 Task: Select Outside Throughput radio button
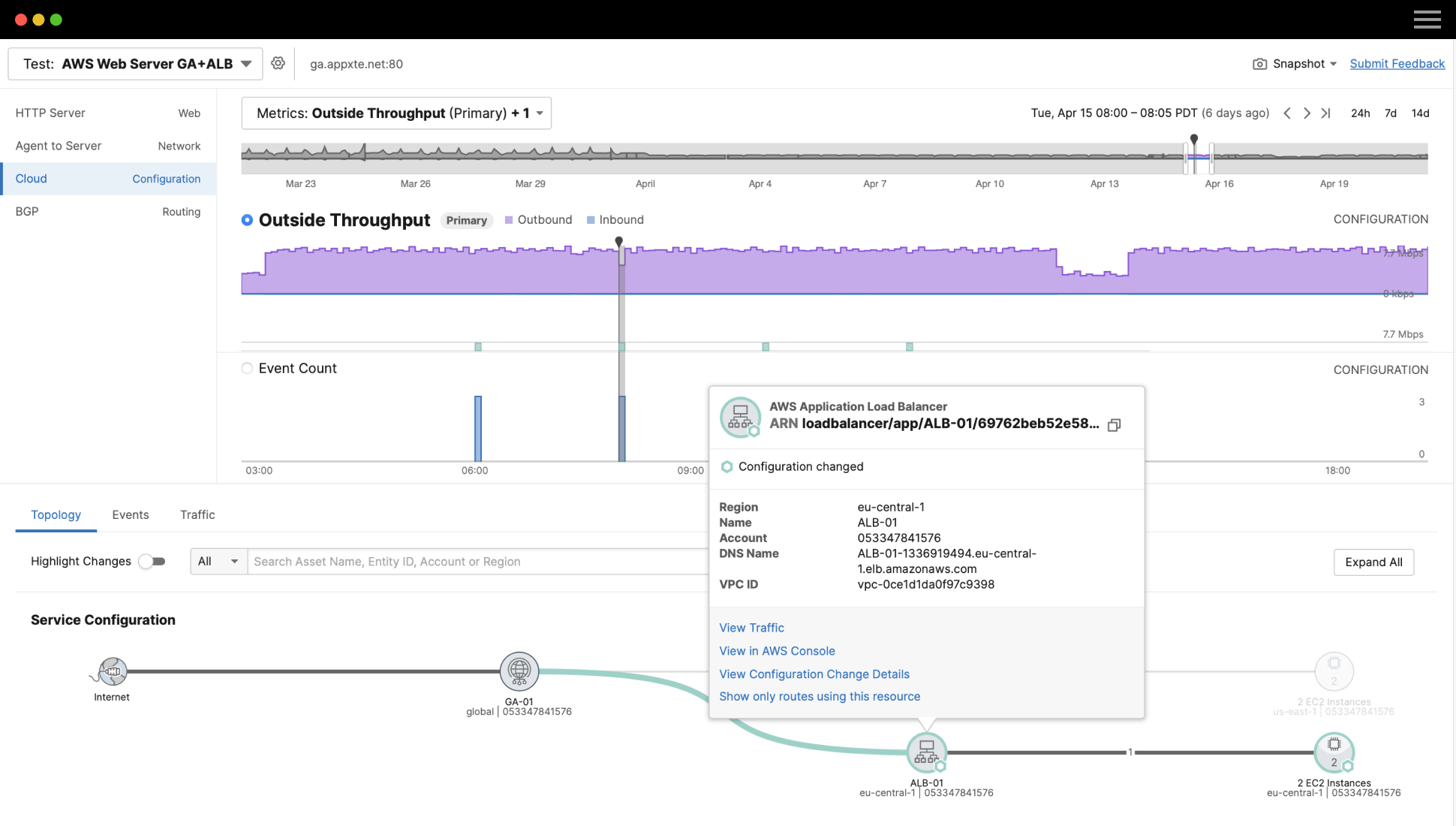click(247, 220)
